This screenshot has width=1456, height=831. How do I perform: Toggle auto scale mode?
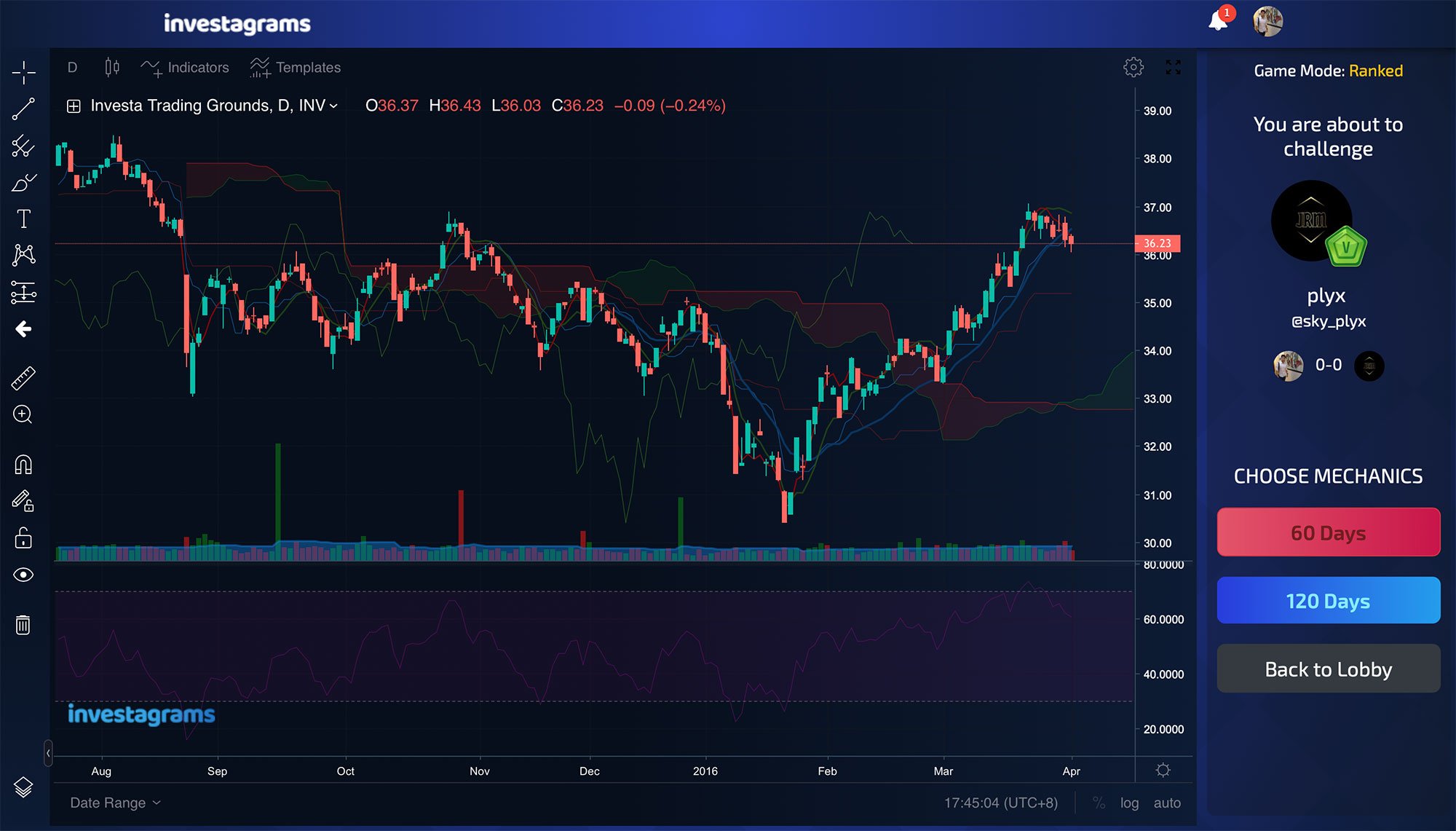tap(1167, 803)
